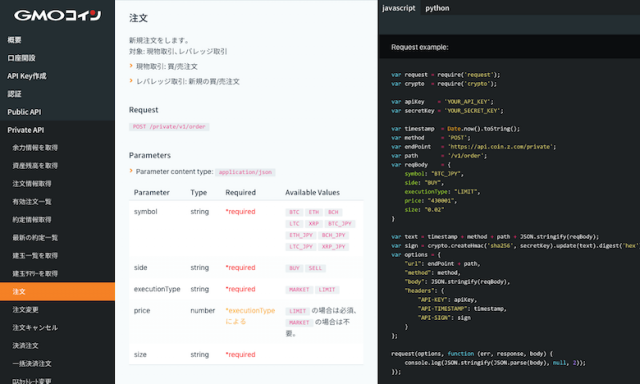
Task: Open 注文キャンセル page
Action: click(x=35, y=328)
